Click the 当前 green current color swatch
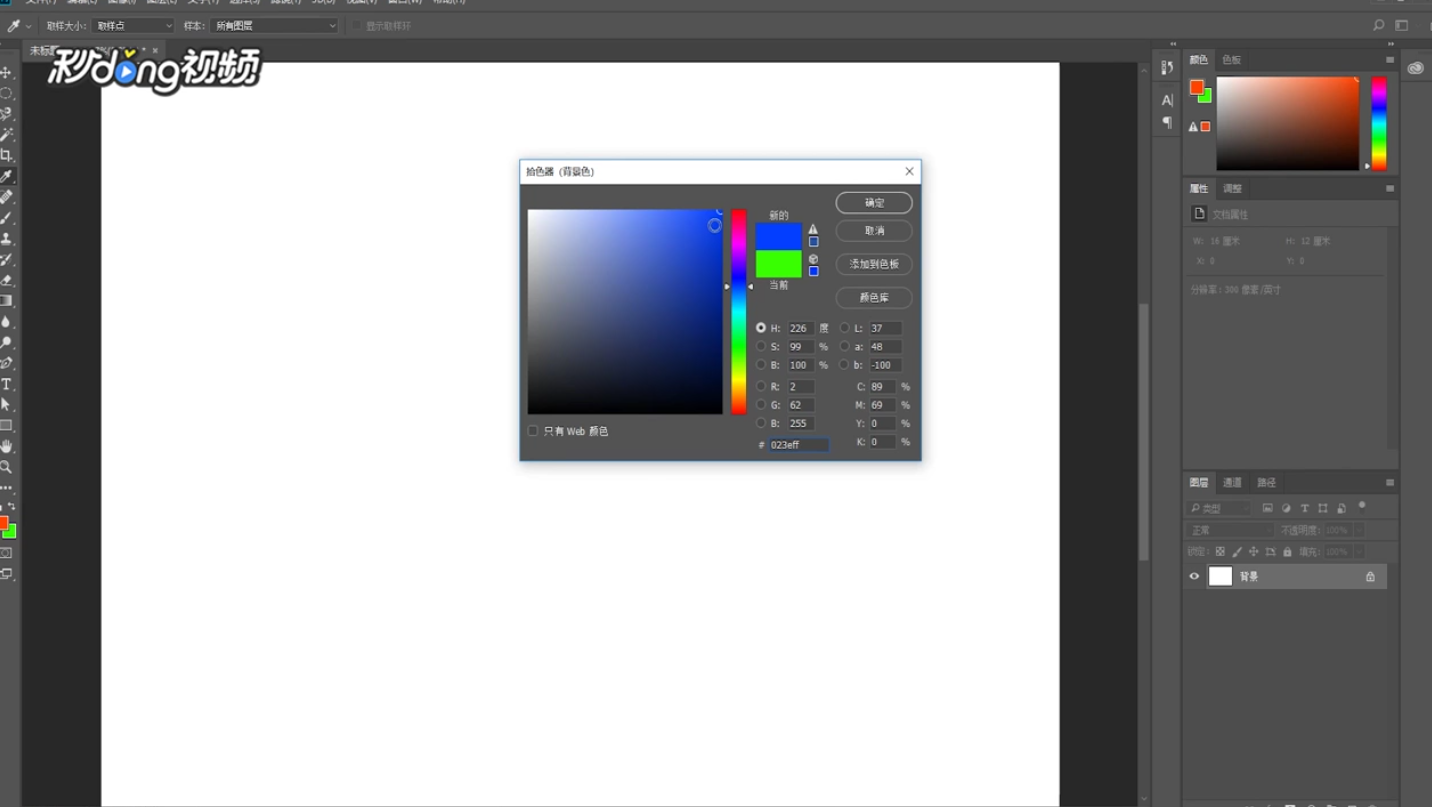Image resolution: width=1432 pixels, height=807 pixels. coord(778,264)
